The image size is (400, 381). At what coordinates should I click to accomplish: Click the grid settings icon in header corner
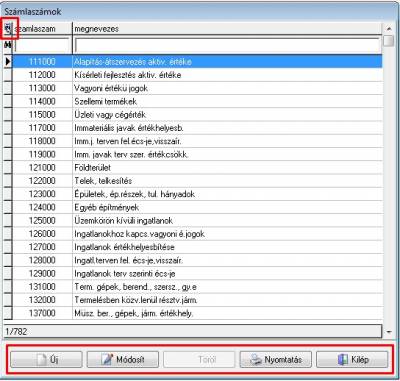tap(8, 28)
